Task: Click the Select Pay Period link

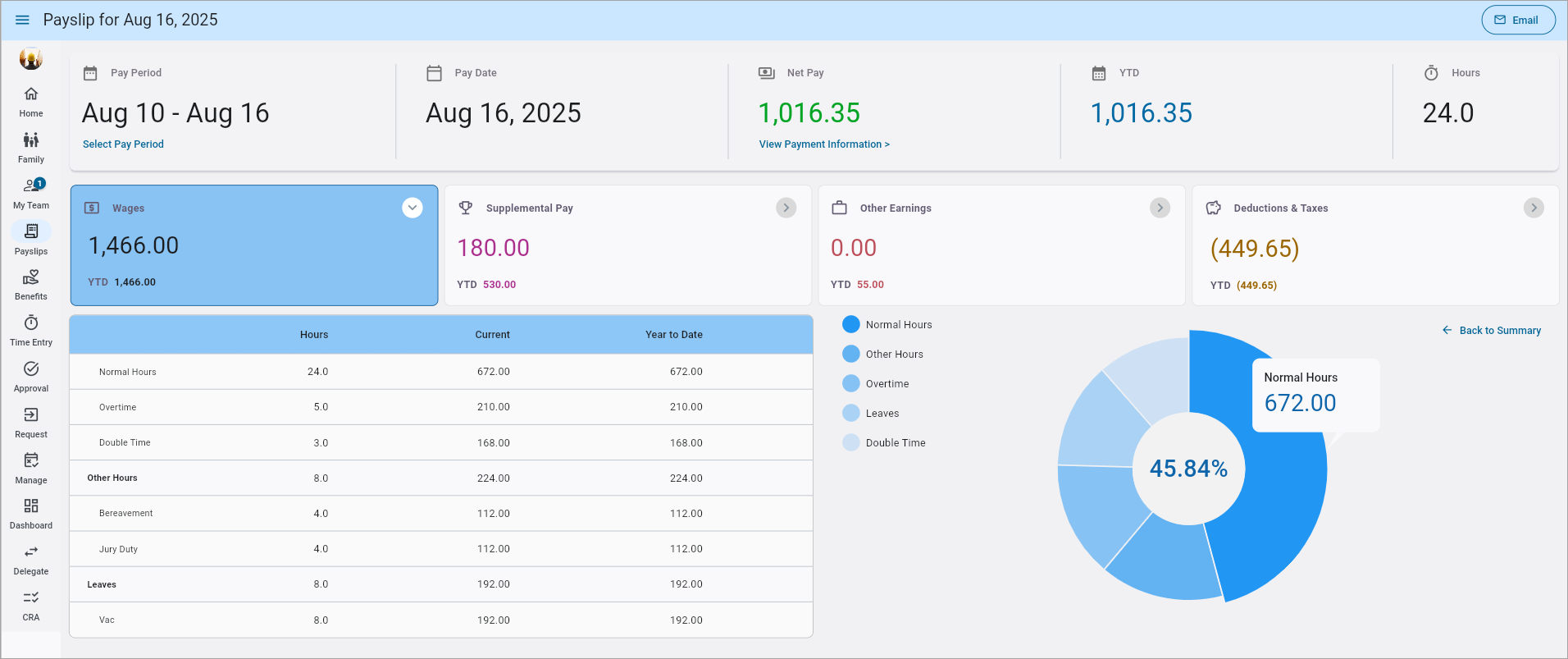Action: click(x=123, y=144)
